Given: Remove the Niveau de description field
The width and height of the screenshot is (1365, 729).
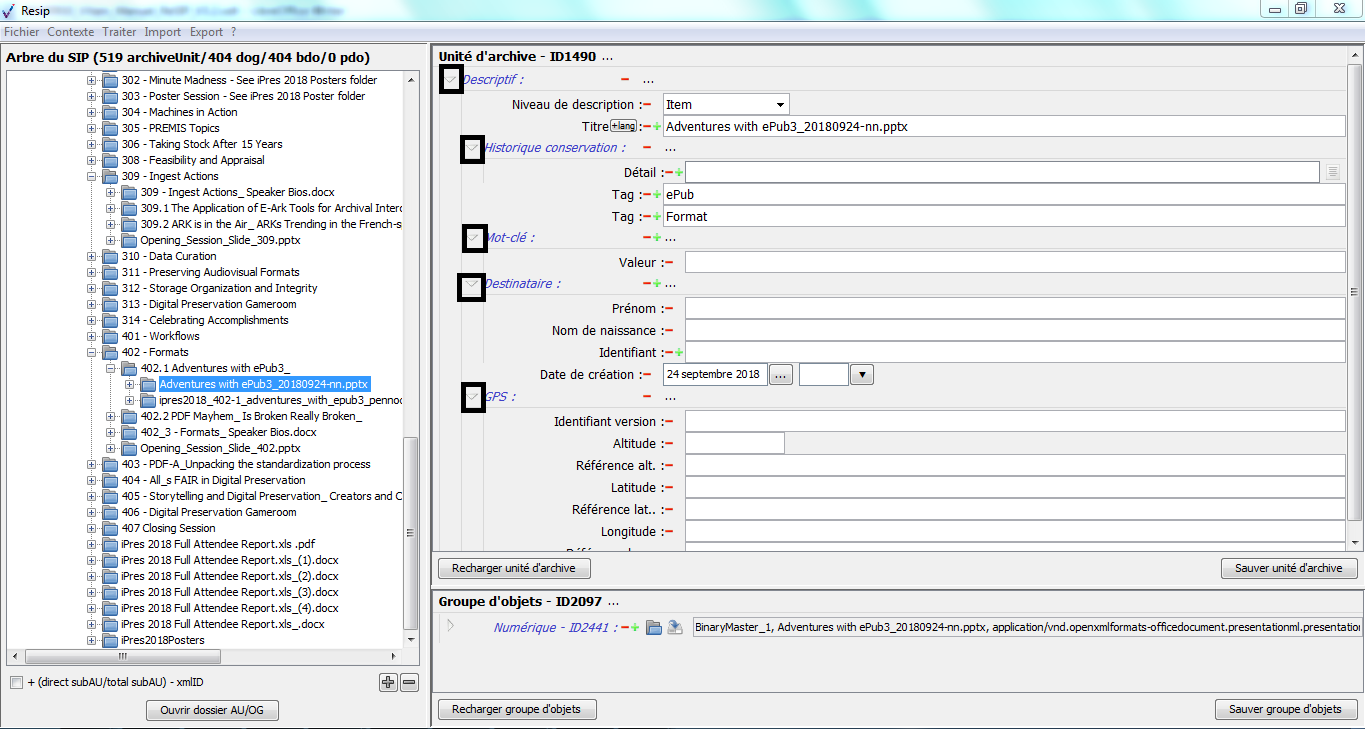Looking at the screenshot, I should coord(647,105).
